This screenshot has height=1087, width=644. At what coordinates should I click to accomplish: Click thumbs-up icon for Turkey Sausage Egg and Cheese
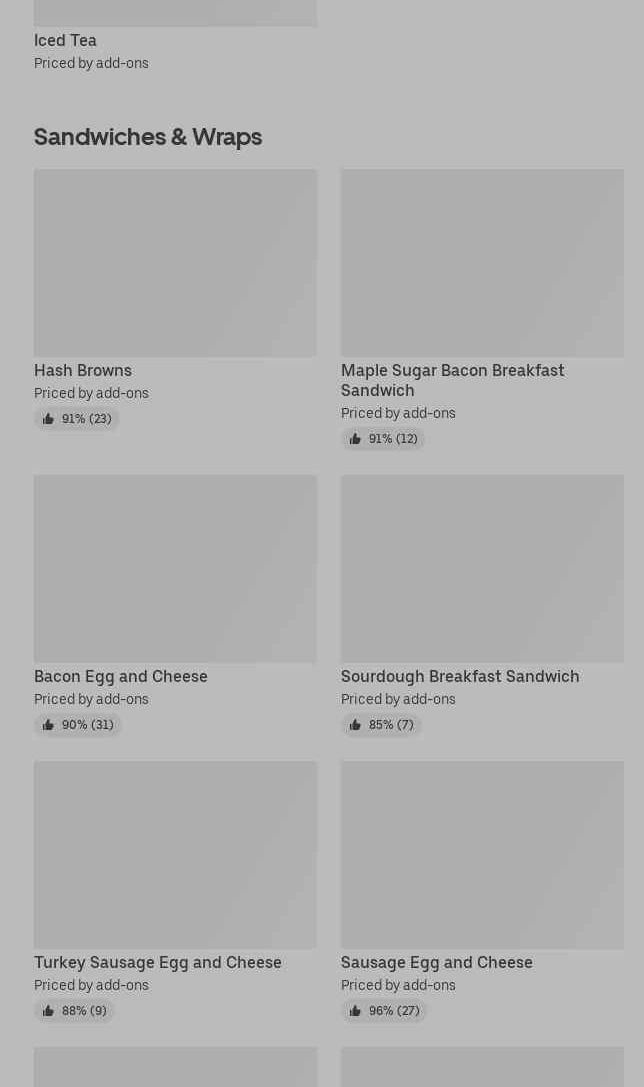(48, 1011)
